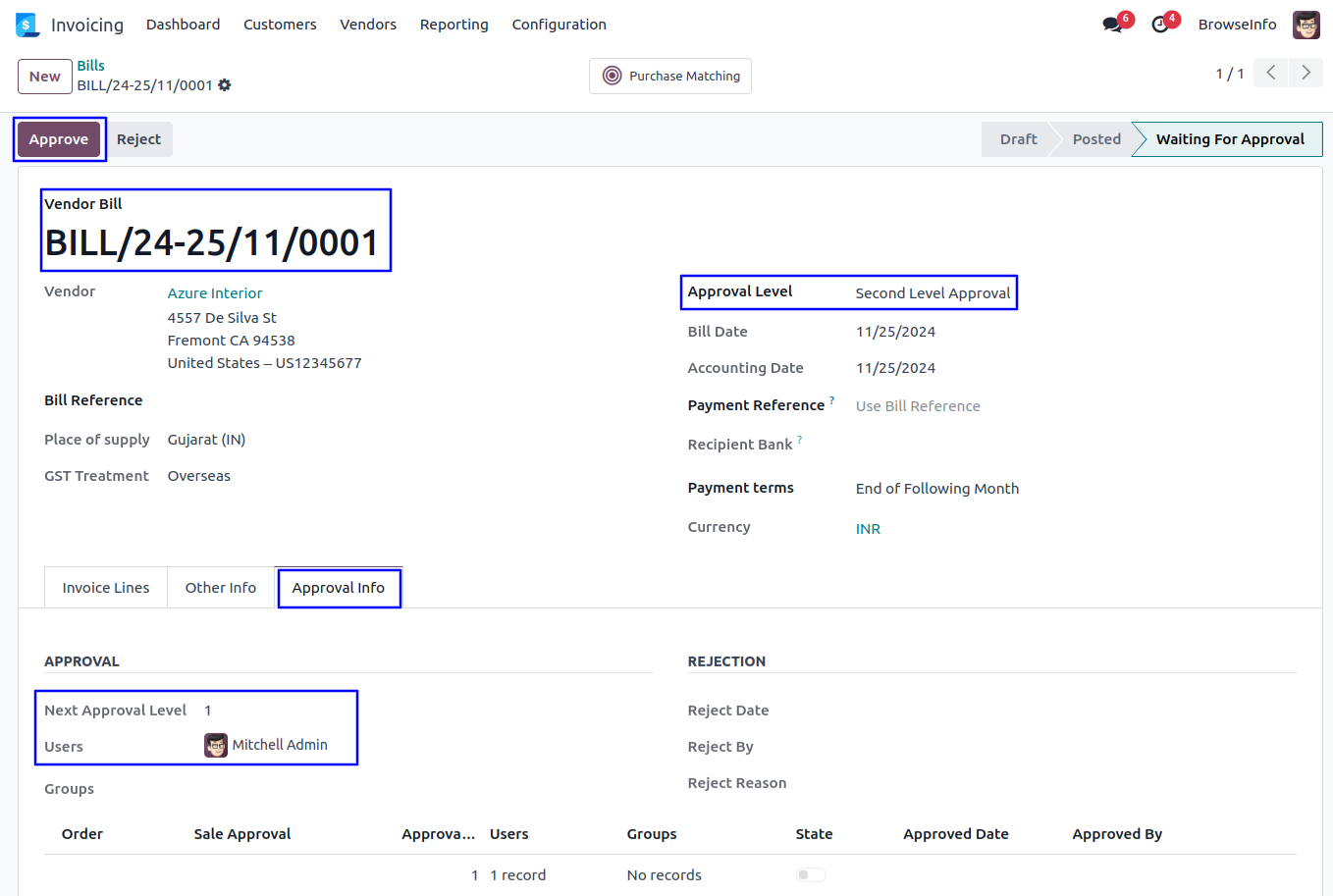The width and height of the screenshot is (1333, 896).
Task: Open the gear actions menu beside bill number
Action: [x=225, y=85]
